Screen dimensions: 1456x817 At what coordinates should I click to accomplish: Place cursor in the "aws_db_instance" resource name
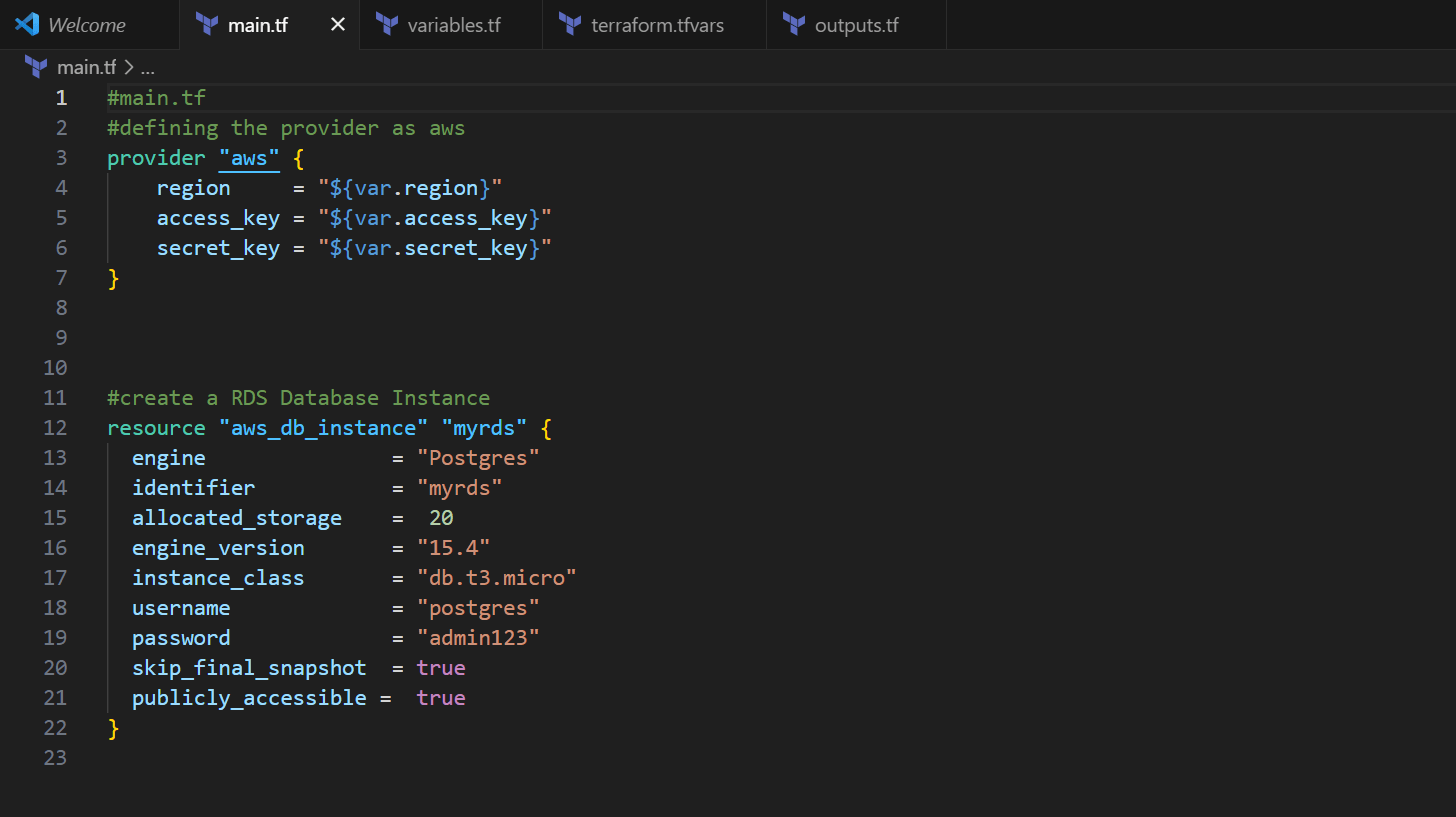pyautogui.click(x=323, y=427)
